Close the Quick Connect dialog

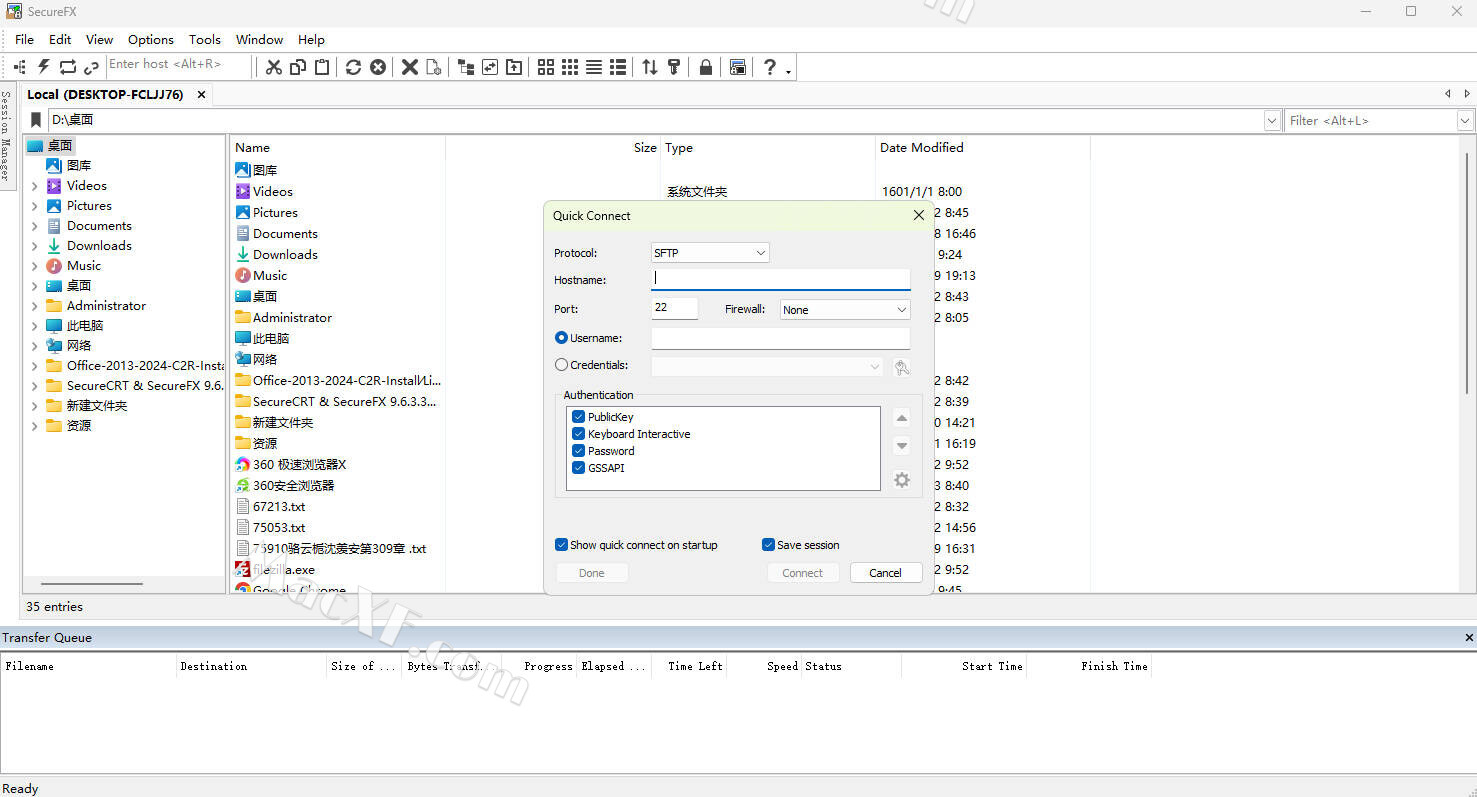click(x=919, y=215)
